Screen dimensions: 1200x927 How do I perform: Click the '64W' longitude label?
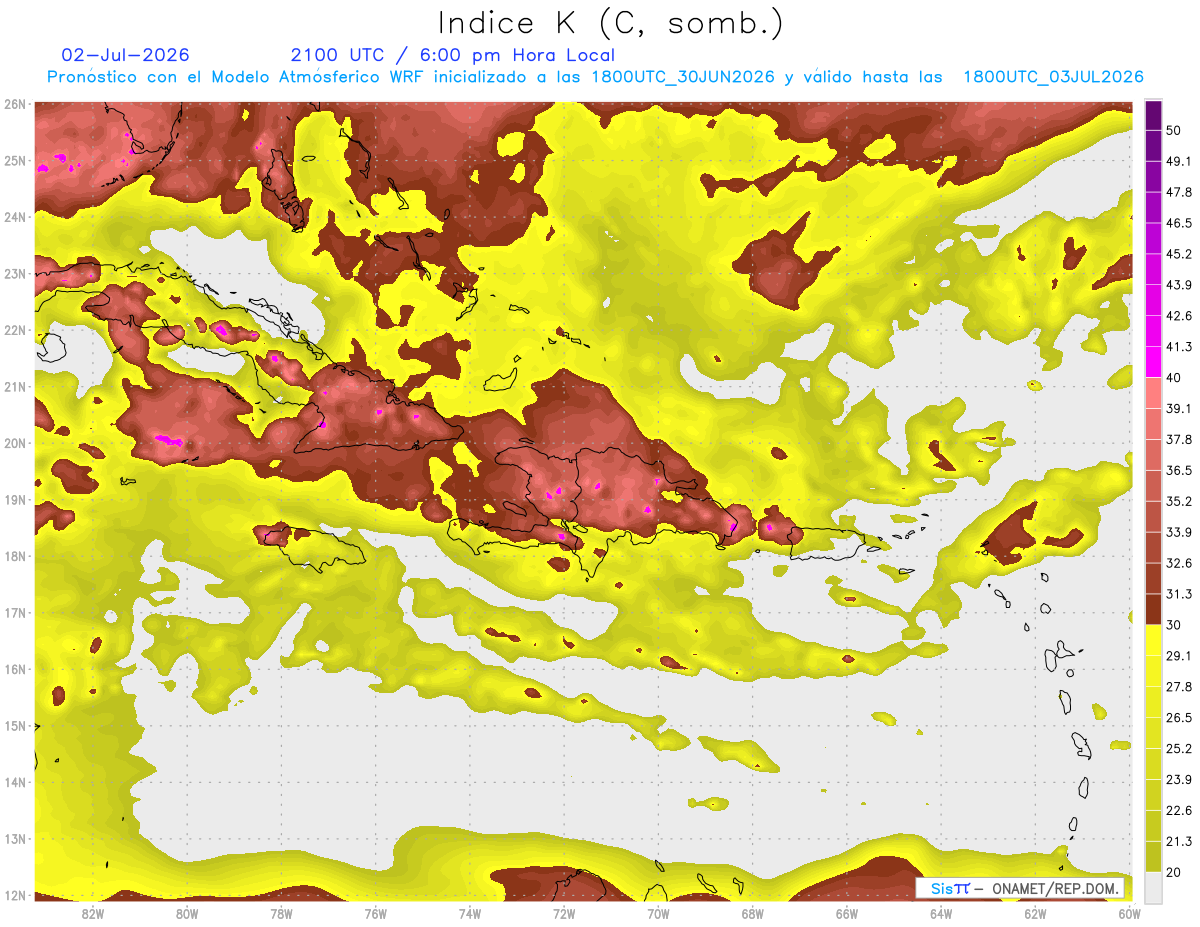(x=941, y=913)
